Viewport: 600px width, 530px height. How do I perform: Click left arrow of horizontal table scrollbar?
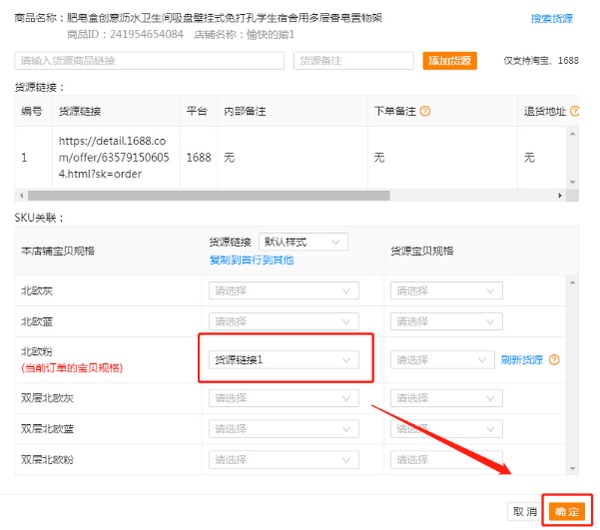click(20, 195)
